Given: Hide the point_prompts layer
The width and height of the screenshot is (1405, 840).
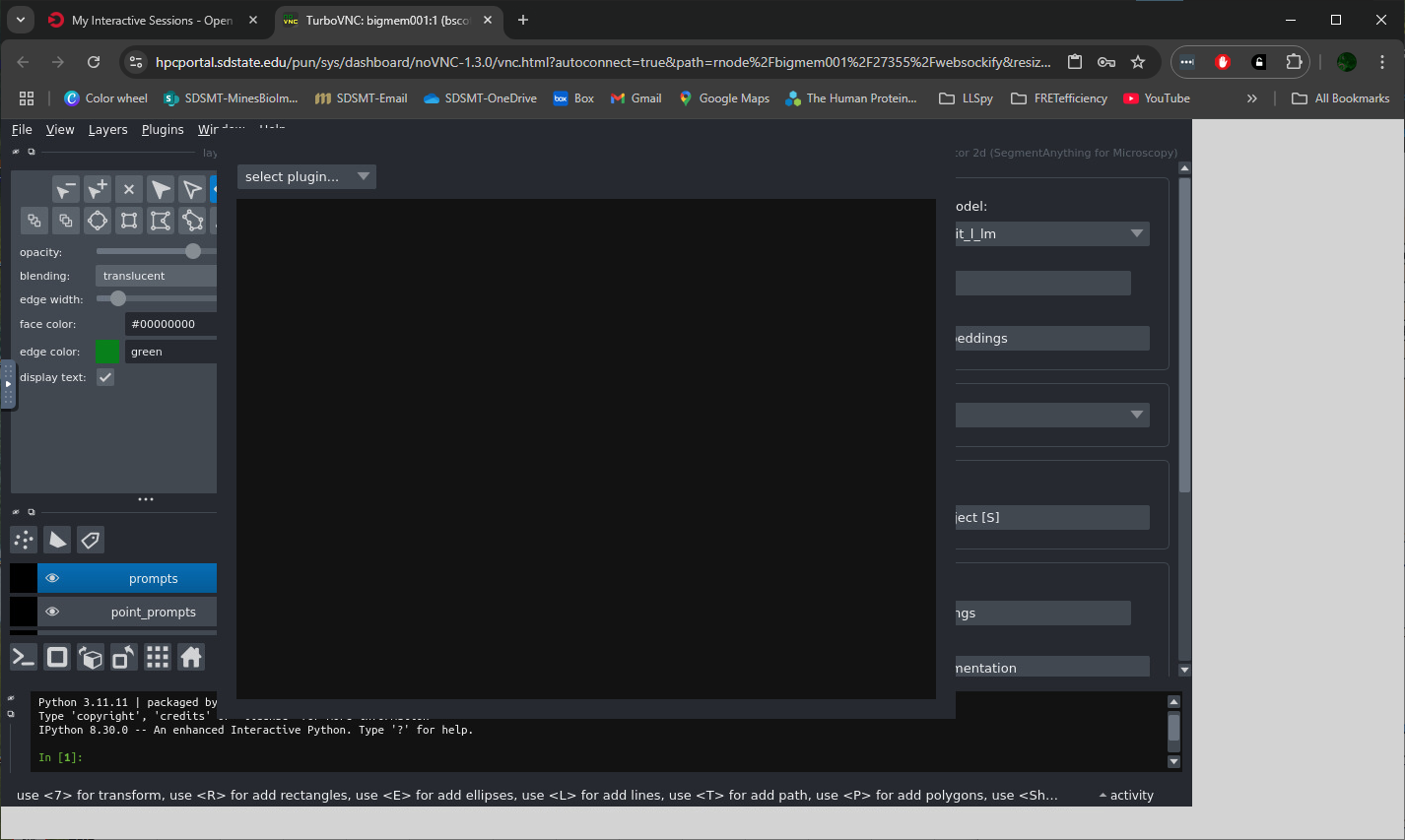Looking at the screenshot, I should (51, 612).
